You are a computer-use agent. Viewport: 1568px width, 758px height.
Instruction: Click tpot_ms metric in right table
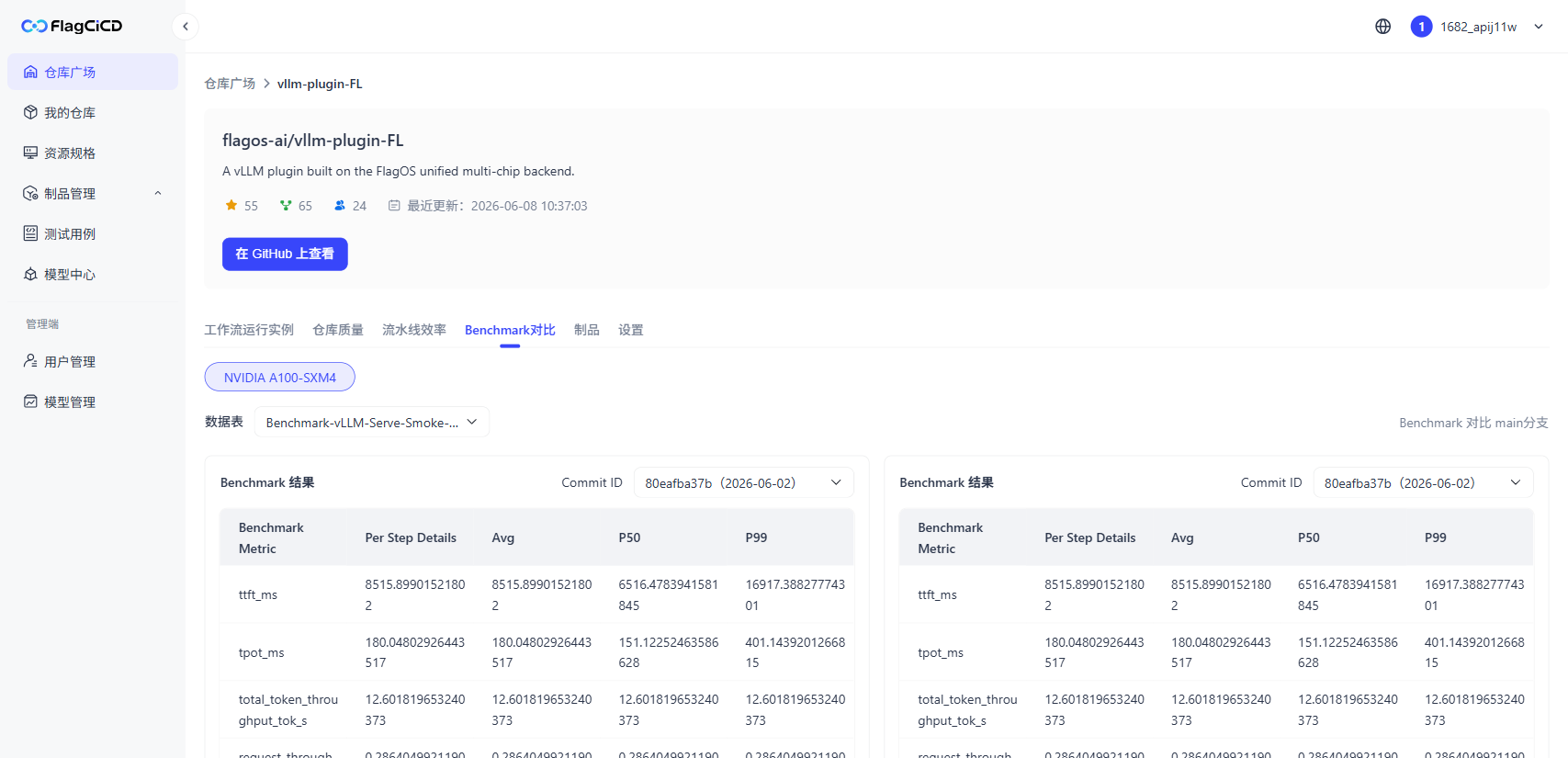pyautogui.click(x=941, y=652)
